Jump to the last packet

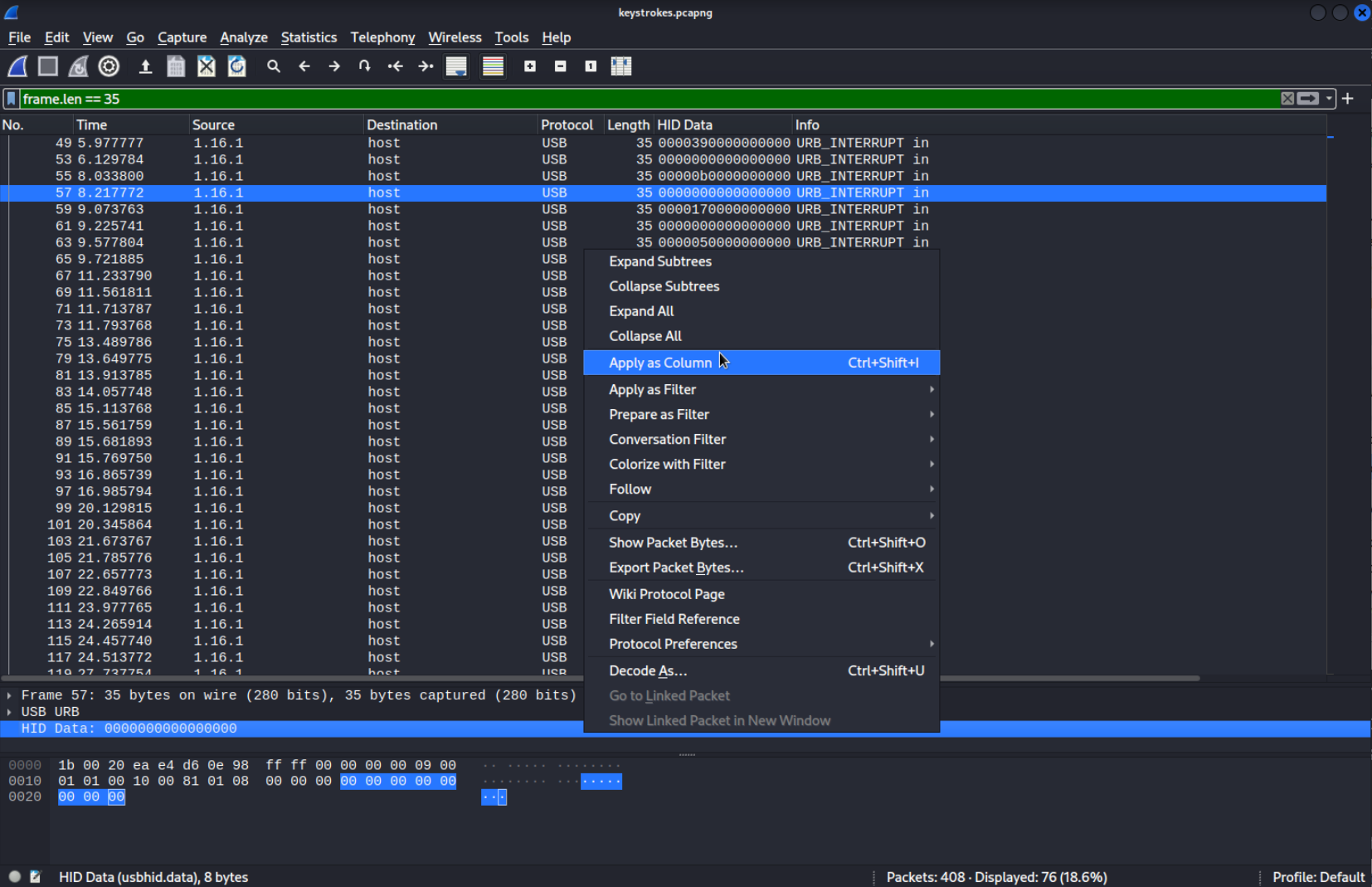pyautogui.click(x=426, y=66)
